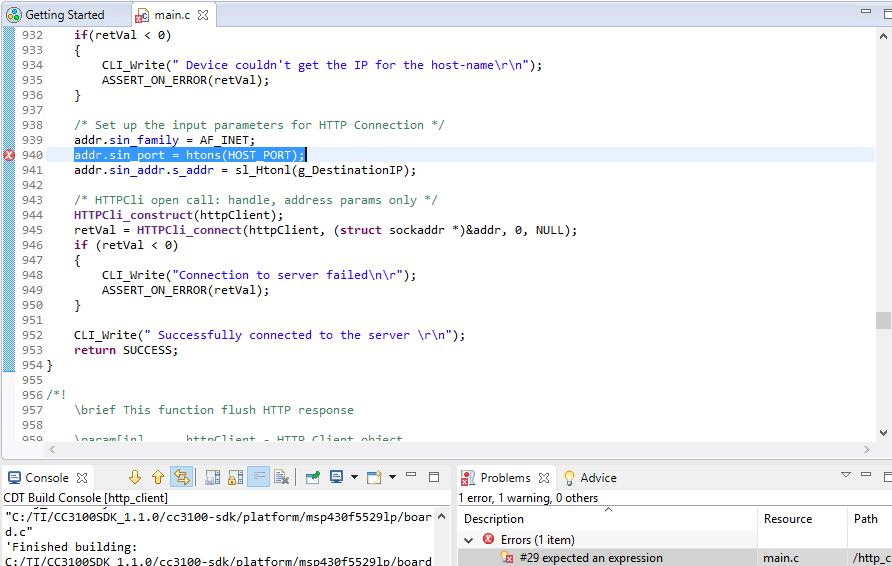The height and width of the screenshot is (566, 892).
Task: Click the selected htons(HOST_PORT) line
Action: tap(189, 155)
